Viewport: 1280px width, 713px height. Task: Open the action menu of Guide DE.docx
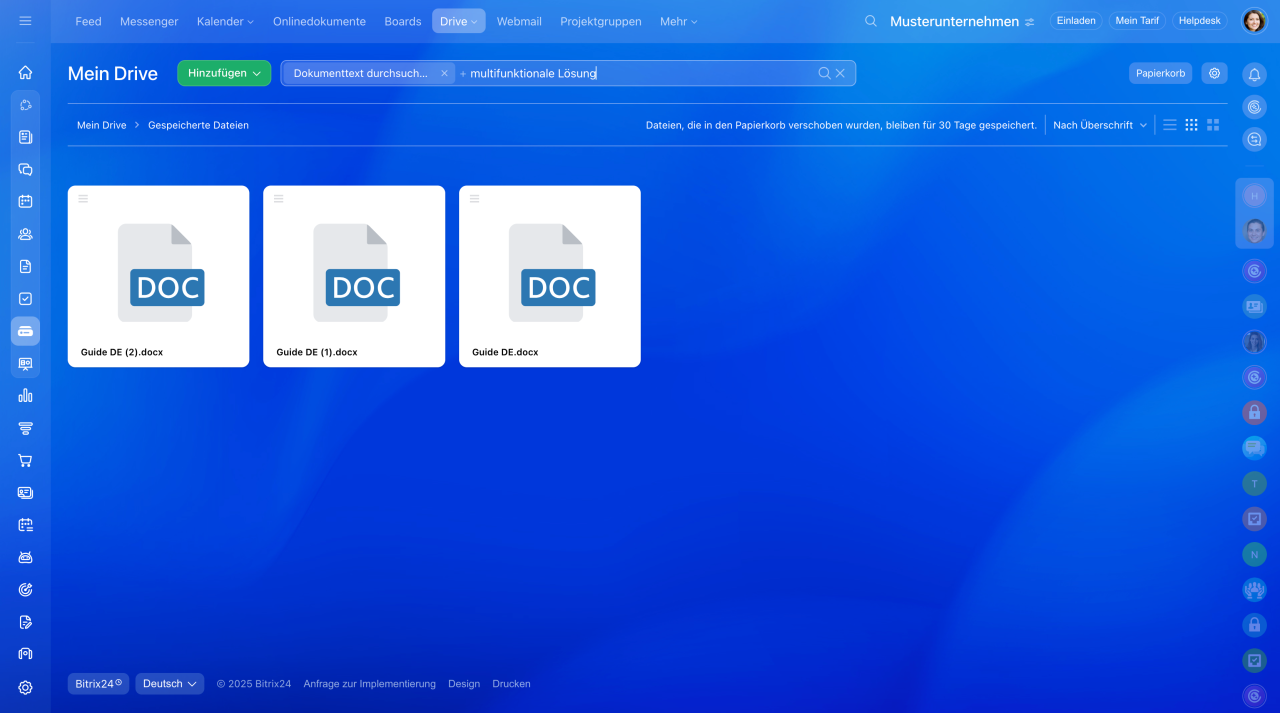(x=475, y=199)
